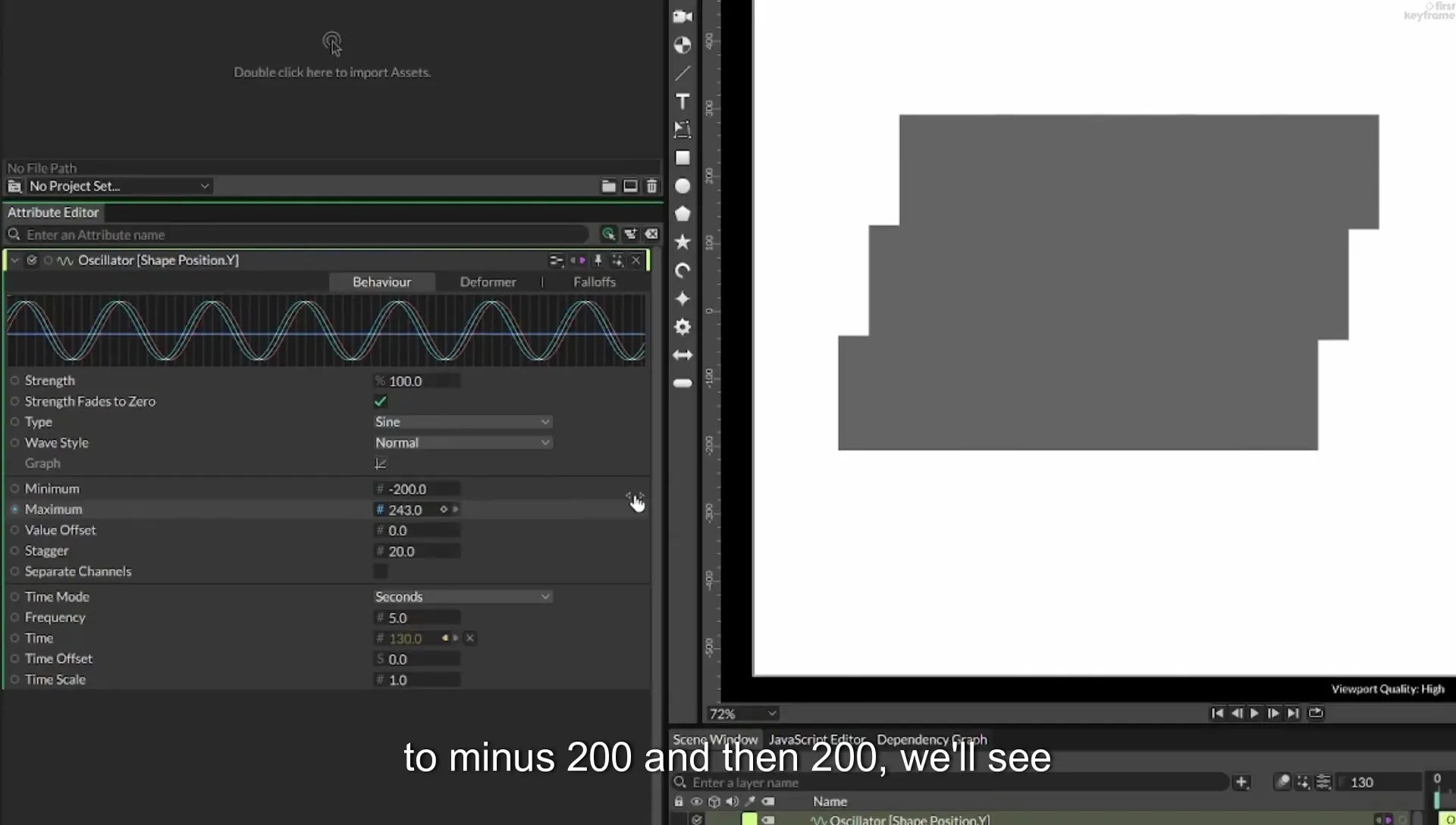The image size is (1456, 825).
Task: Select the Rectangle shape tool
Action: (682, 158)
